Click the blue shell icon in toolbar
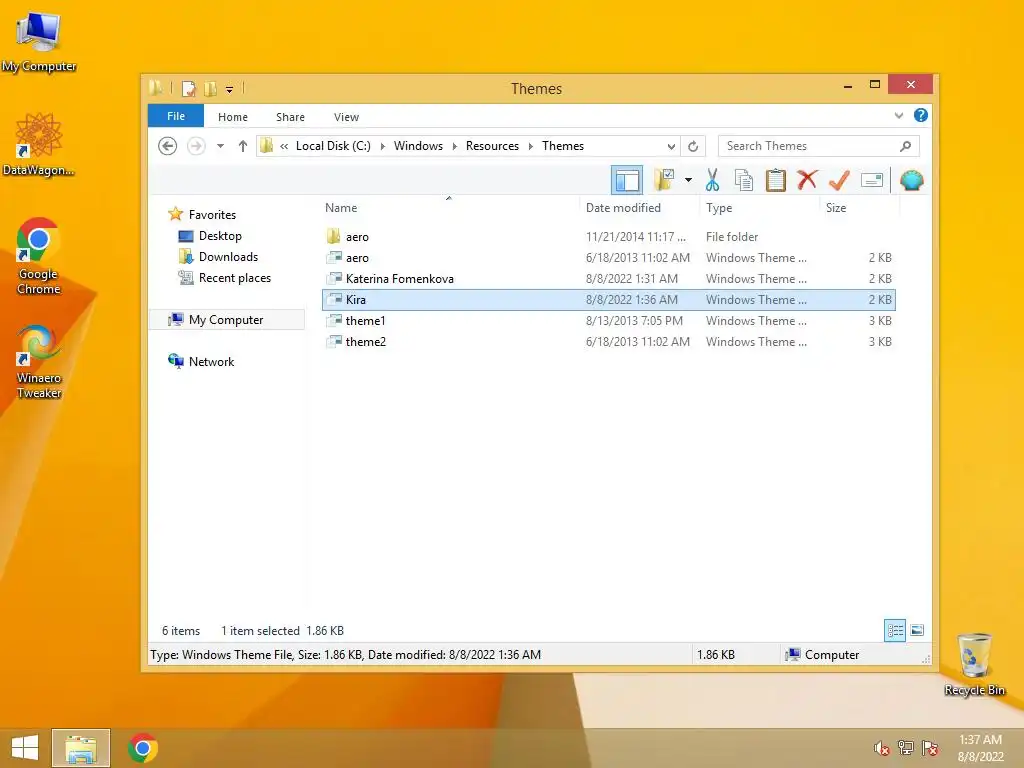The height and width of the screenshot is (768, 1024). point(911,180)
